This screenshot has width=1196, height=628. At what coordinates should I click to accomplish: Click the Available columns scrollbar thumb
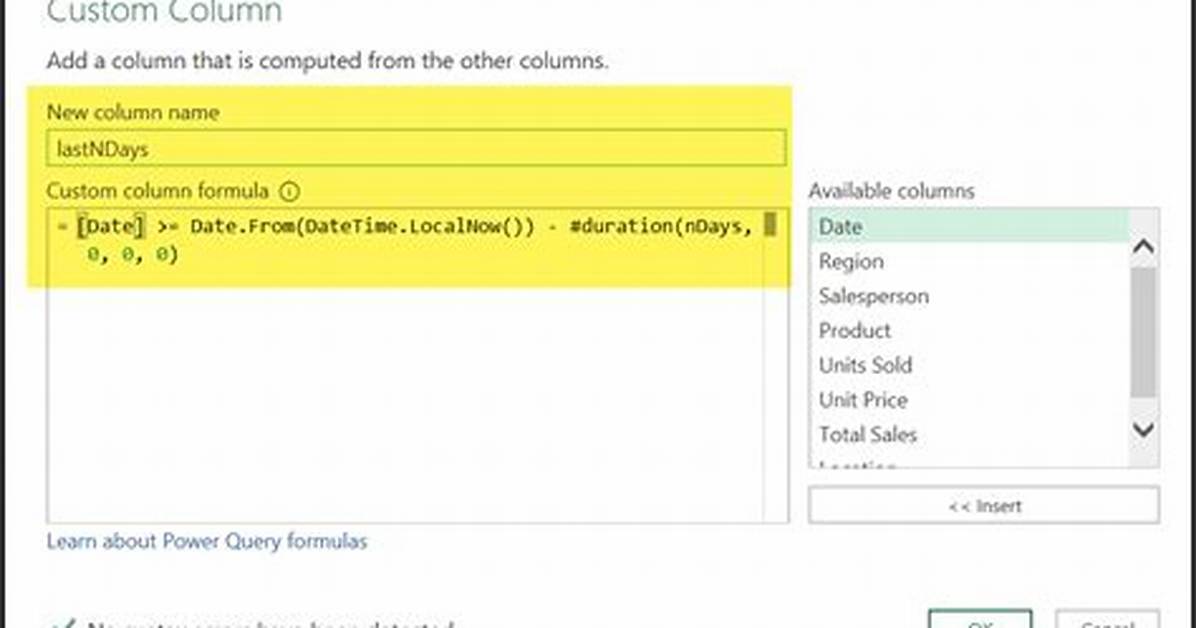[x=1143, y=333]
